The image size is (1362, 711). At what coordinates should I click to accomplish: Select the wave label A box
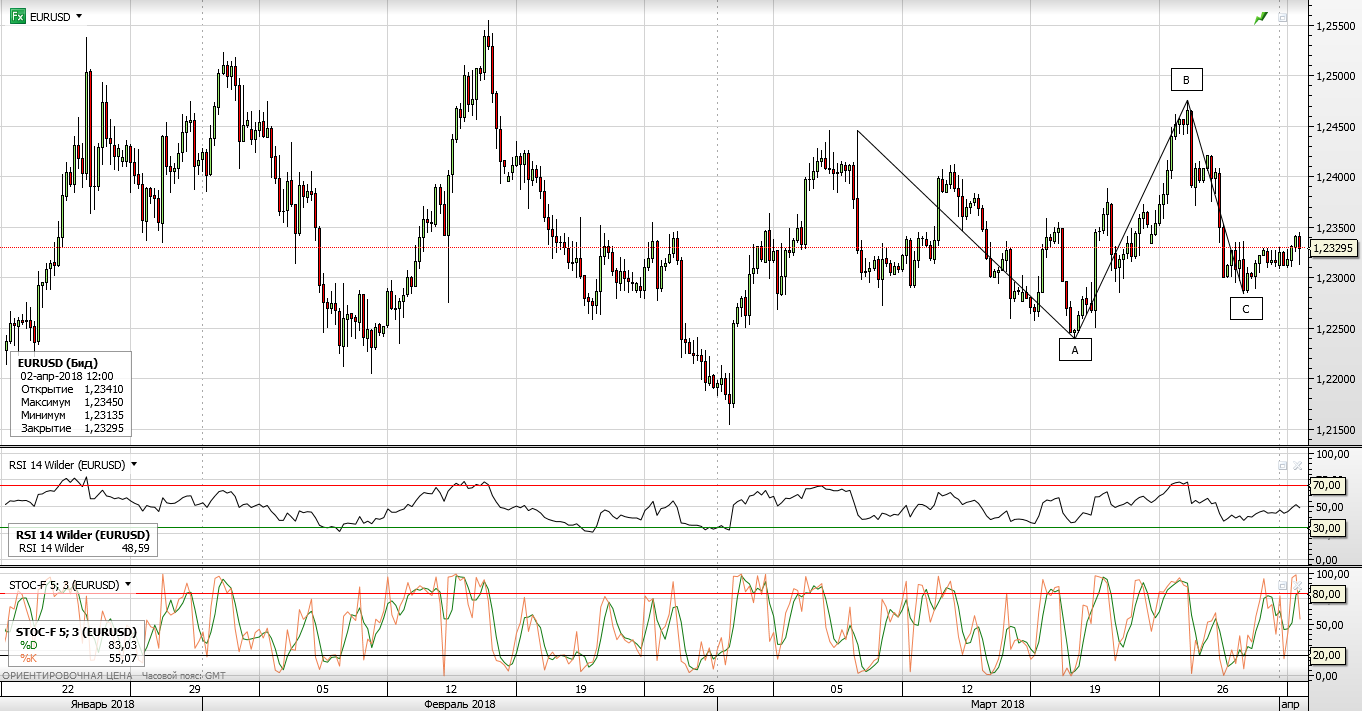point(1075,349)
